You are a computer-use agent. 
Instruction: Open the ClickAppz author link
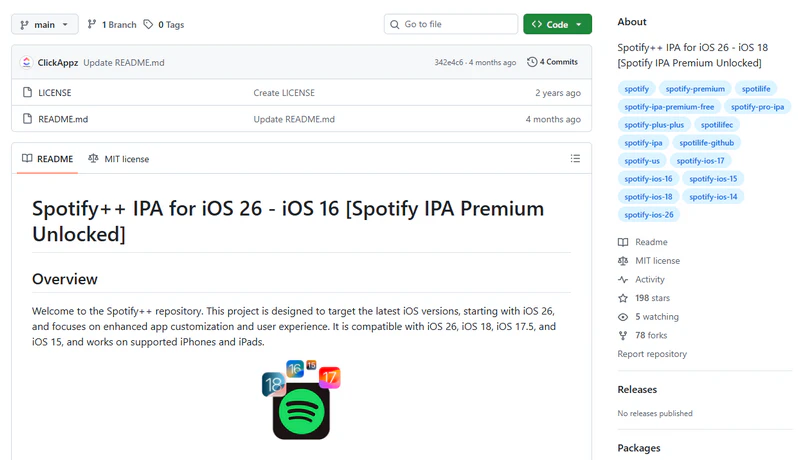click(58, 63)
